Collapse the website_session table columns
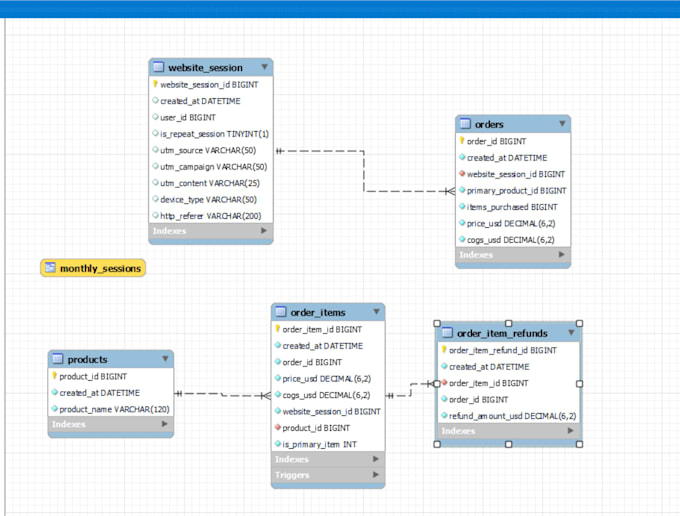 point(264,67)
